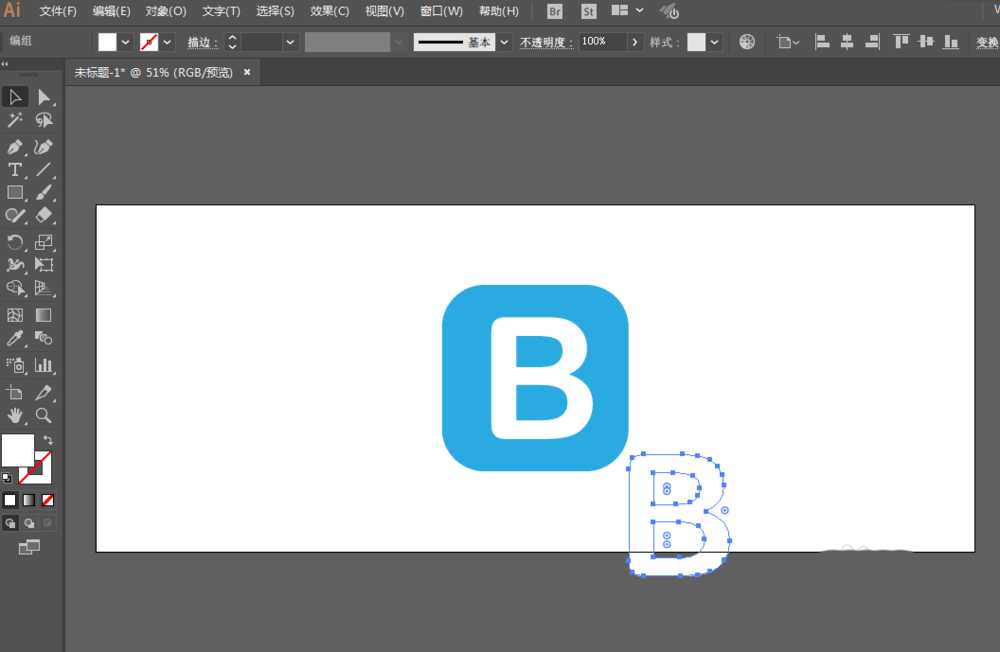Select the Gradient tool
The height and width of the screenshot is (652, 1000).
tap(43, 315)
